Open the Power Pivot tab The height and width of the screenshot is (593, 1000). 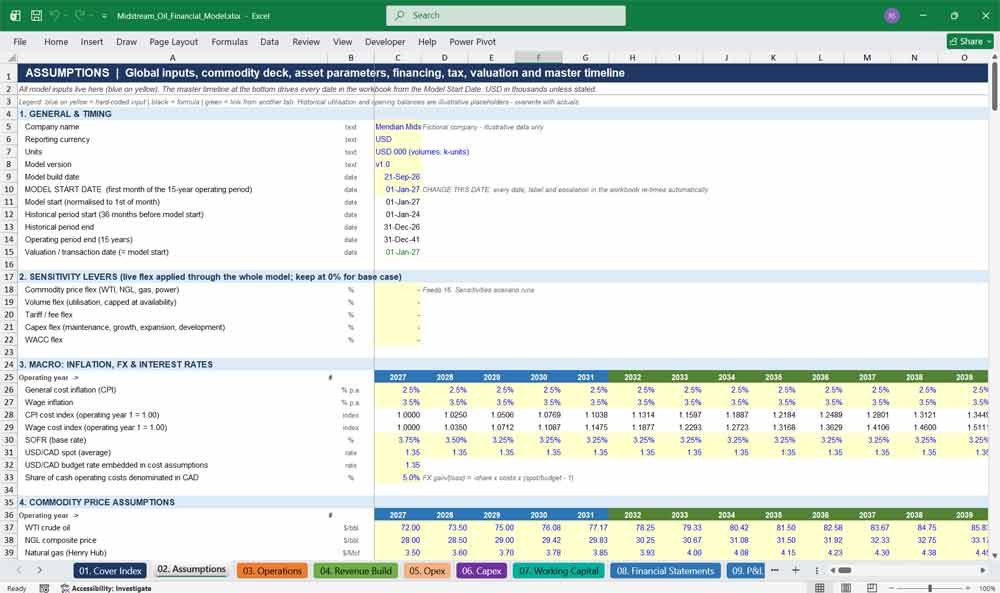[x=473, y=41]
